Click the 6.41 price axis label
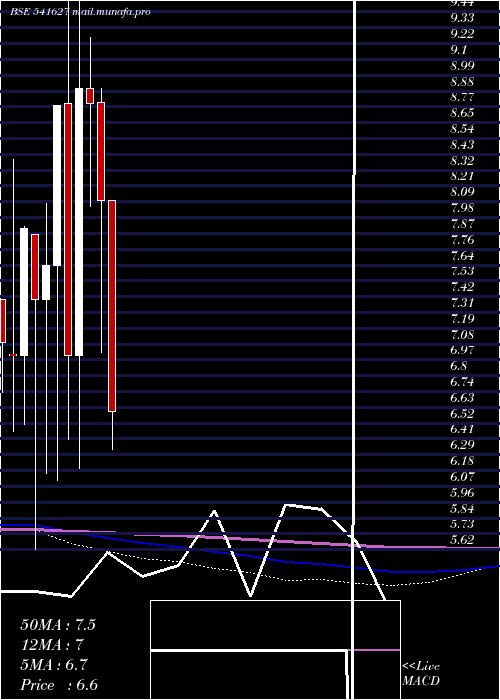Image resolution: width=500 pixels, height=700 pixels. pyautogui.click(x=462, y=429)
